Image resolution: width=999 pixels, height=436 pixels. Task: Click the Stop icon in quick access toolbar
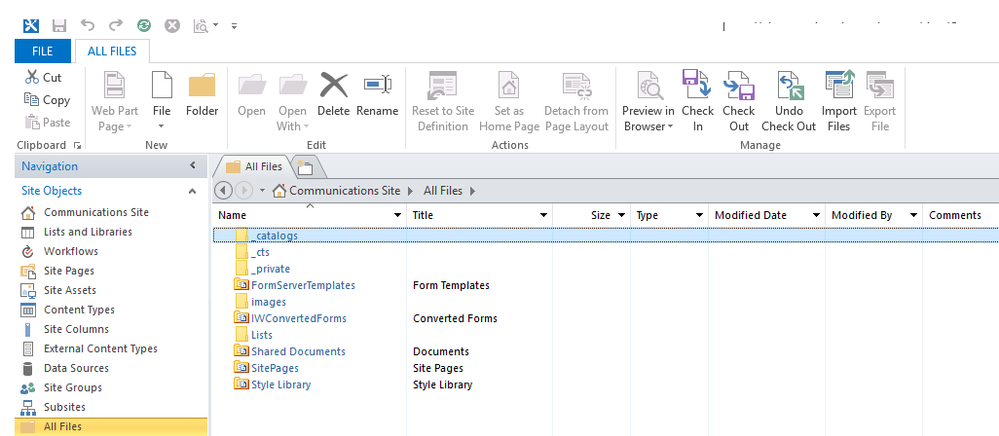tap(172, 25)
